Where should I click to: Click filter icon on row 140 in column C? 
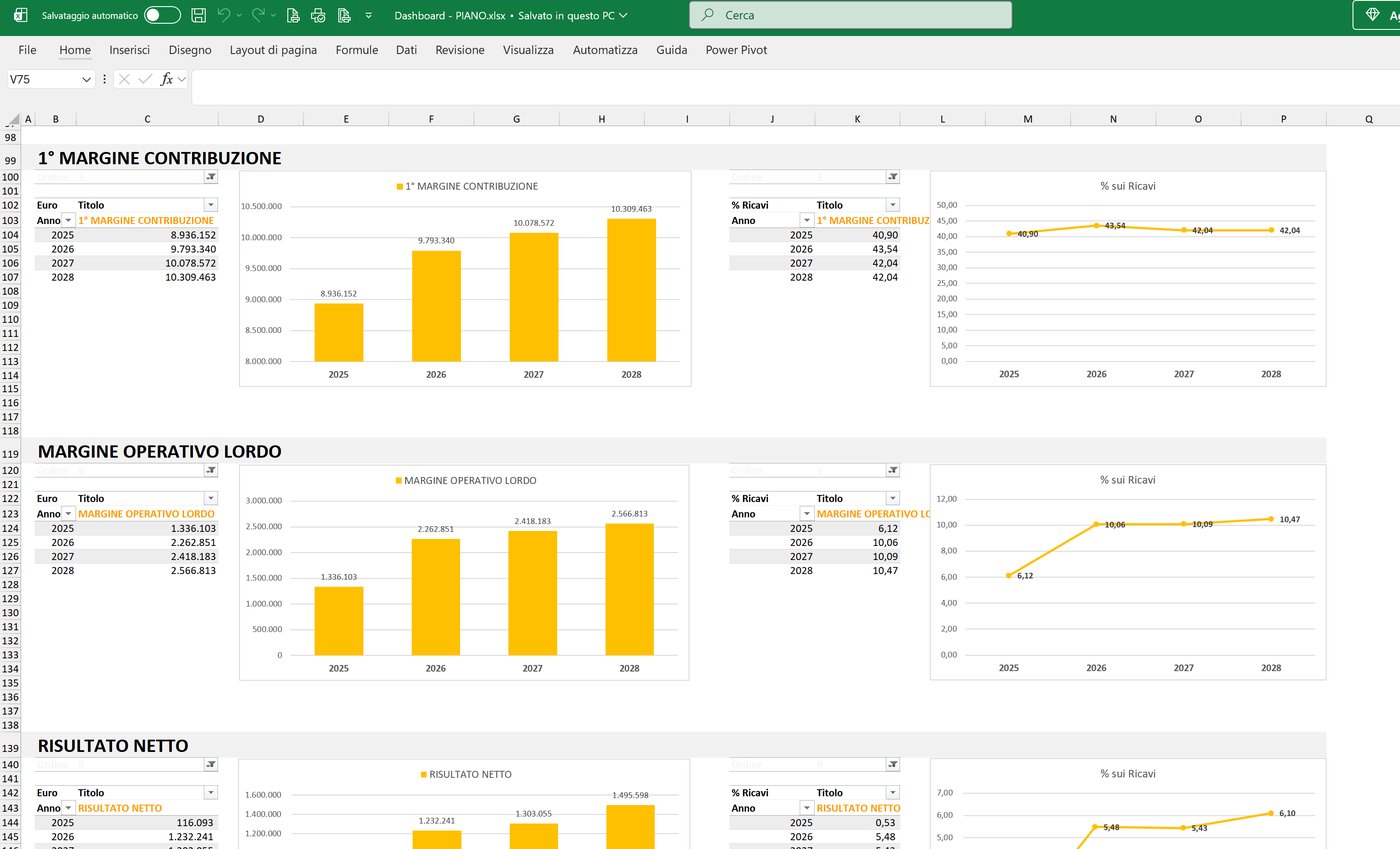click(211, 764)
